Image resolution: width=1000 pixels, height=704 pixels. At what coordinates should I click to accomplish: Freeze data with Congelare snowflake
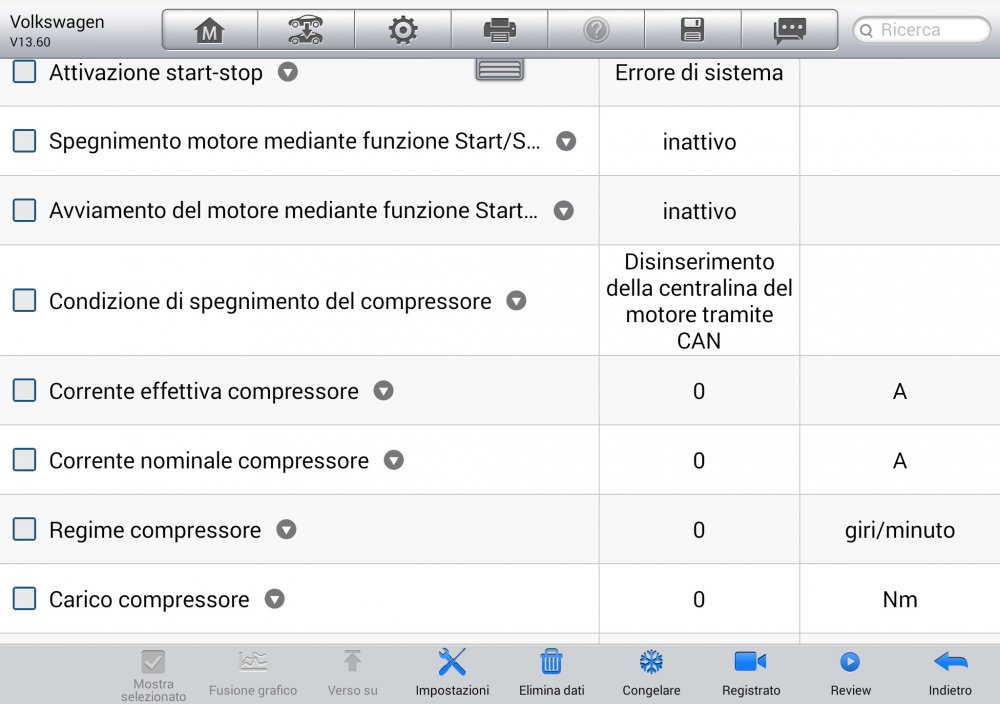point(651,671)
